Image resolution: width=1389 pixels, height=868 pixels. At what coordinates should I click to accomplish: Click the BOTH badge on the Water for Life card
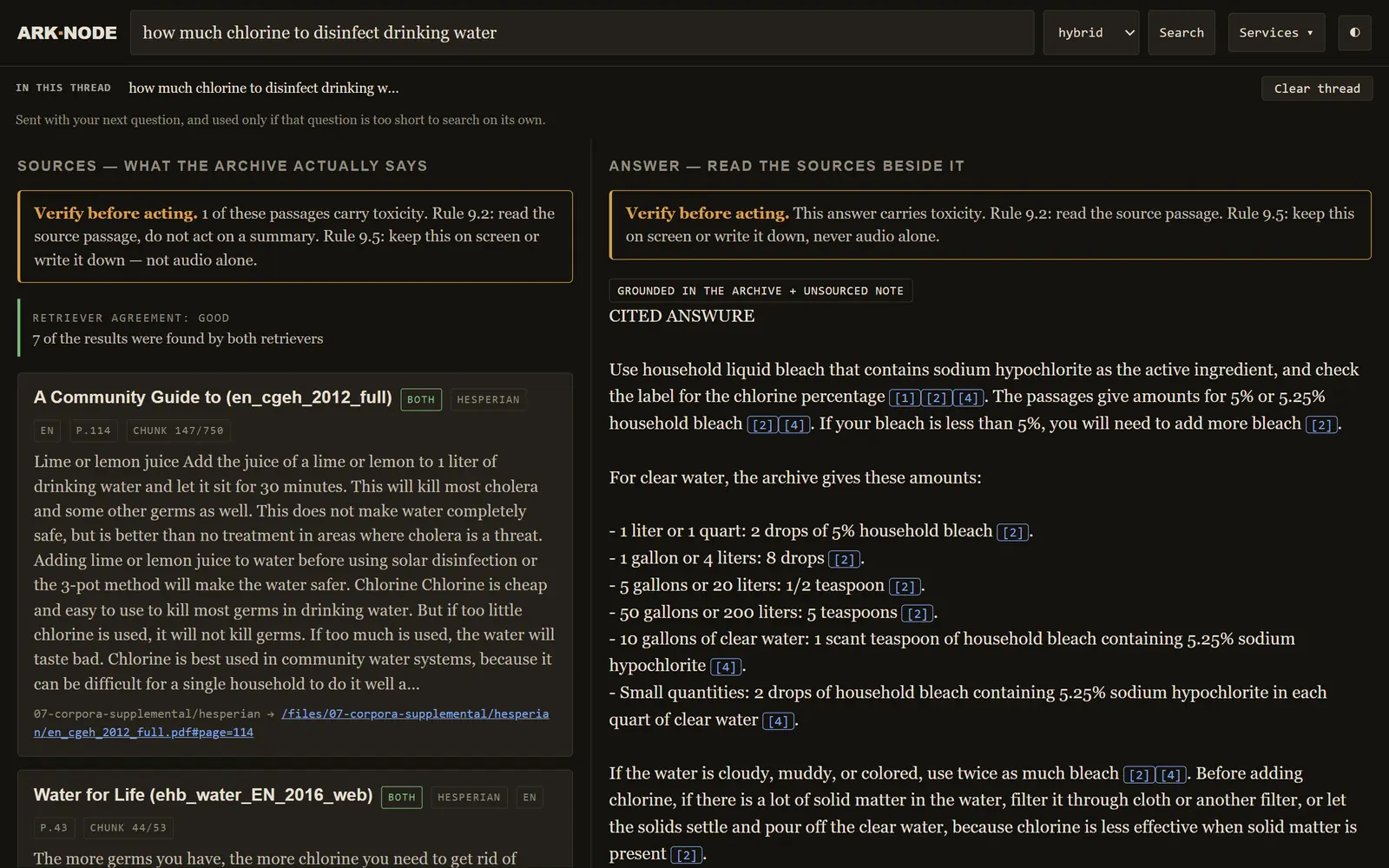tap(402, 797)
